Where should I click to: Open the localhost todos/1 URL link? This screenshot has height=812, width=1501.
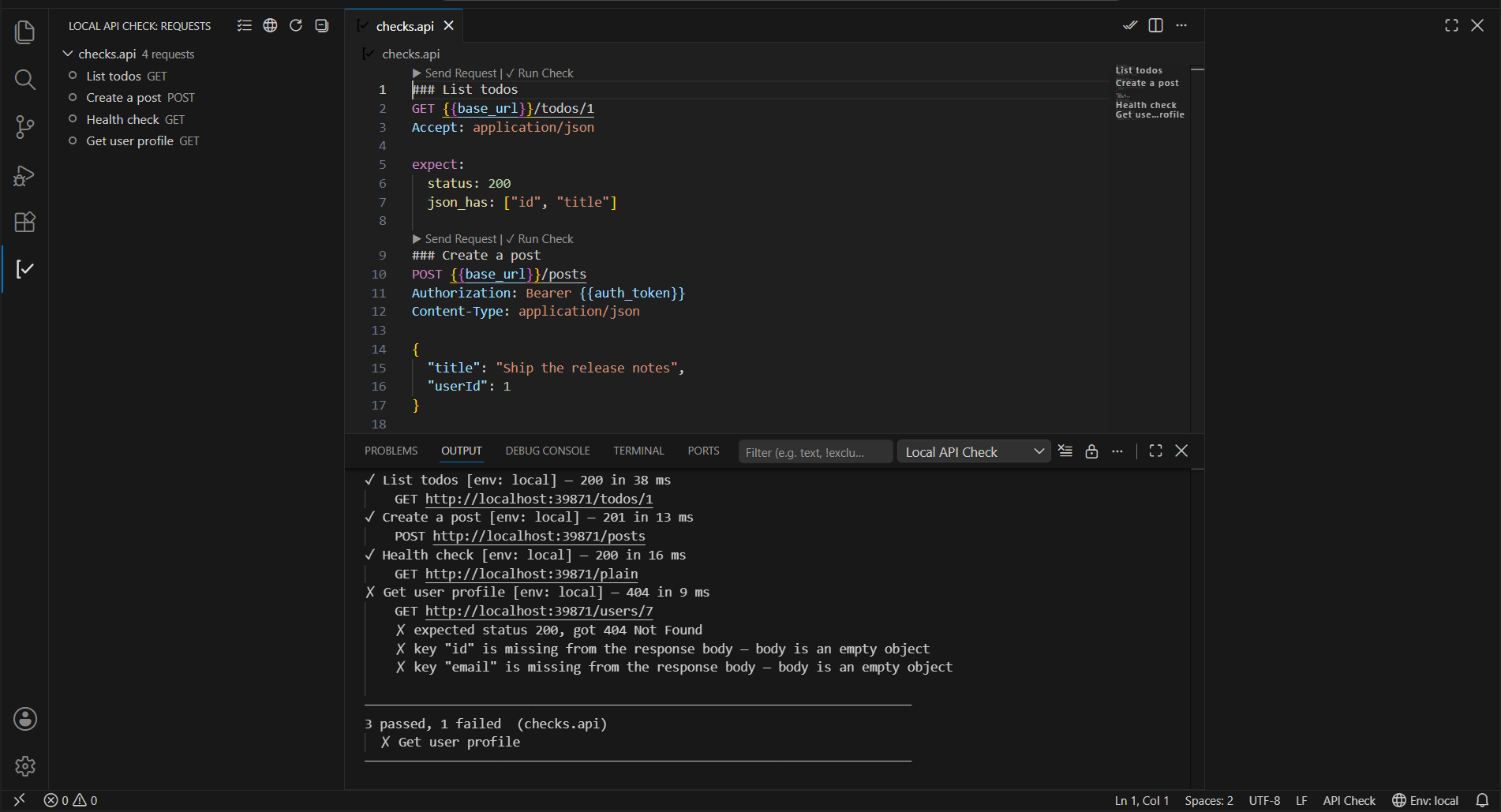click(539, 500)
